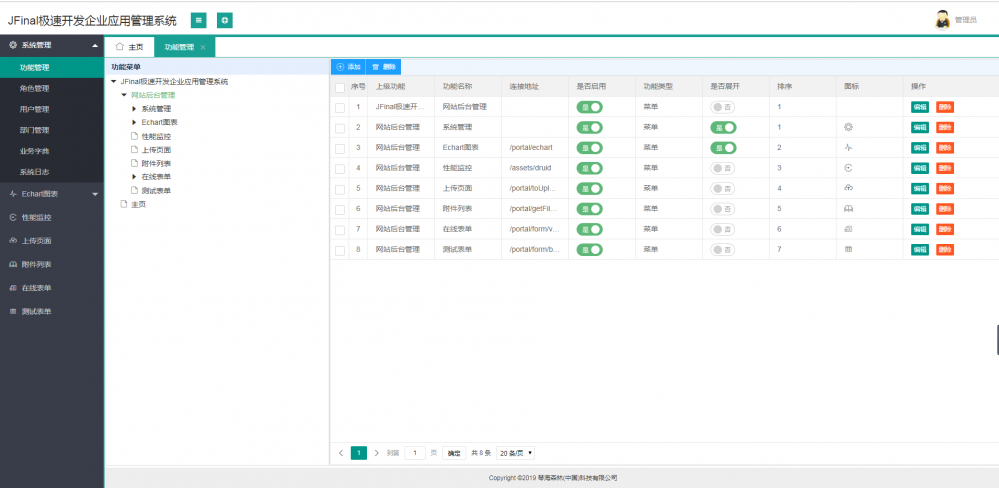Image resolution: width=999 pixels, height=488 pixels.
Task: Toggle 是否展开 switch for 网站后台管理 row
Action: (x=722, y=107)
